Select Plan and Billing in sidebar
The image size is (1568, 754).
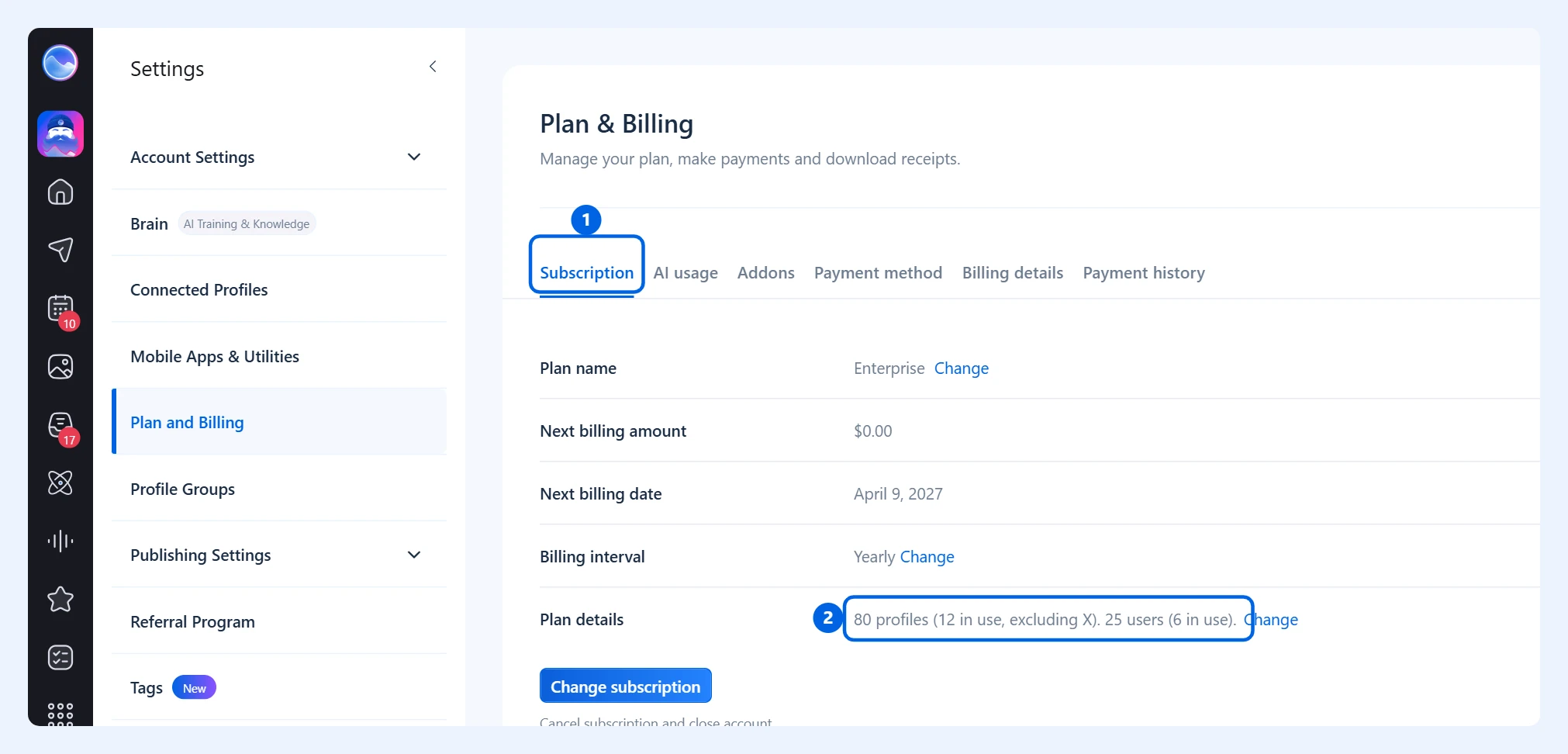click(279, 422)
